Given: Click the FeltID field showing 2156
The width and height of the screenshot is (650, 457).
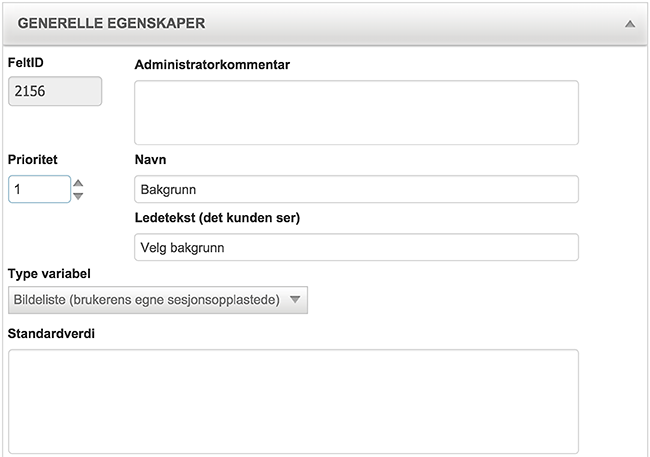Looking at the screenshot, I should (55, 91).
